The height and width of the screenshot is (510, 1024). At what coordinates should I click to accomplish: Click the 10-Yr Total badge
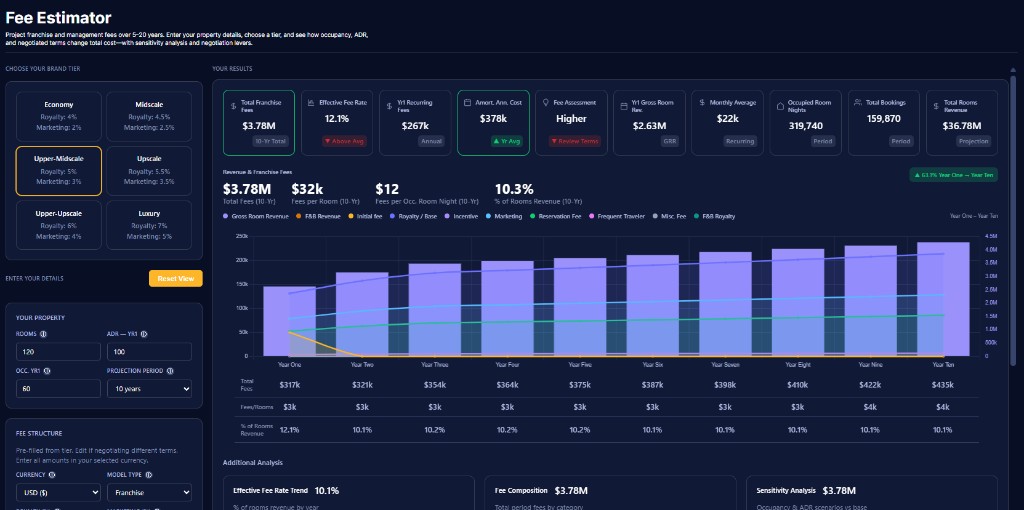[x=270, y=141]
